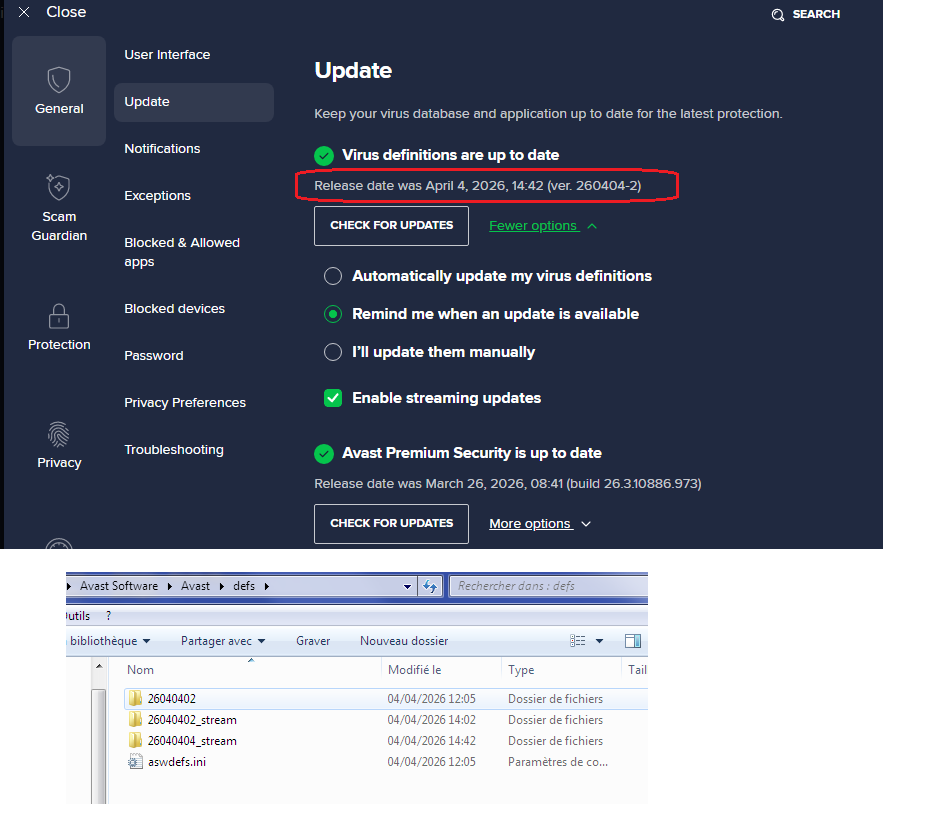Click the Nouveau dossier button
This screenshot has height=821, width=940.
[403, 641]
